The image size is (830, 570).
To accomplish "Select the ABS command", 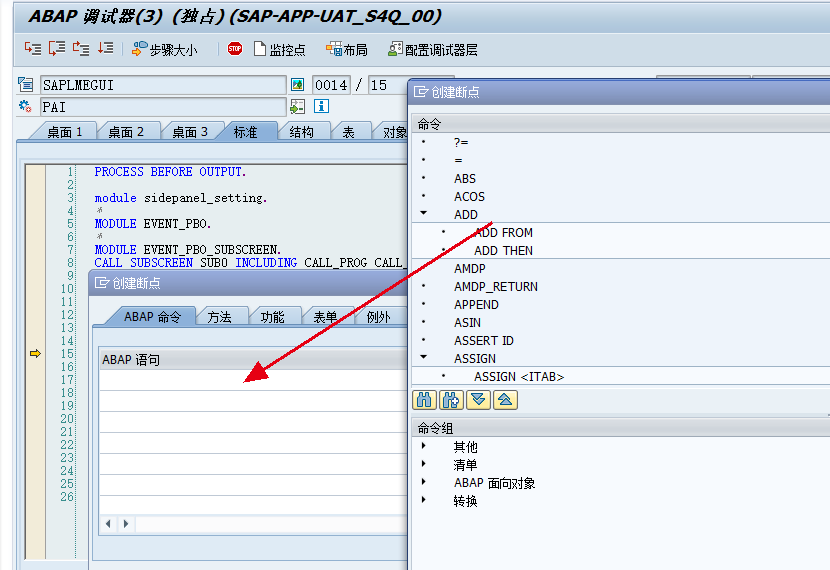I will point(465,178).
